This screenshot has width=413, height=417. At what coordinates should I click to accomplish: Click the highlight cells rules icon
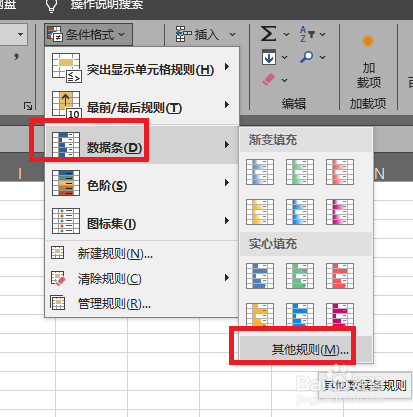click(66, 67)
